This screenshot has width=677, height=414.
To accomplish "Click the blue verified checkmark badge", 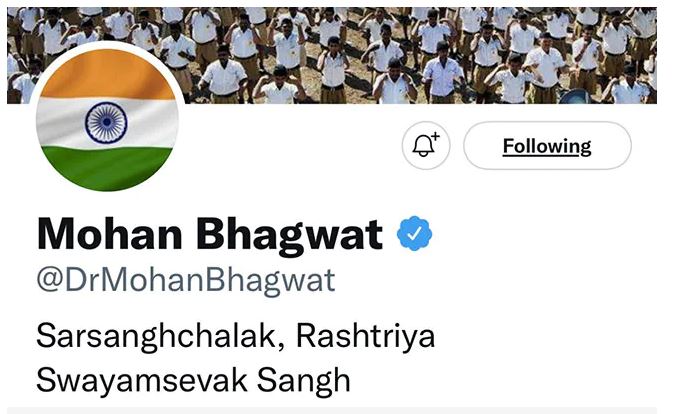I will click(414, 234).
